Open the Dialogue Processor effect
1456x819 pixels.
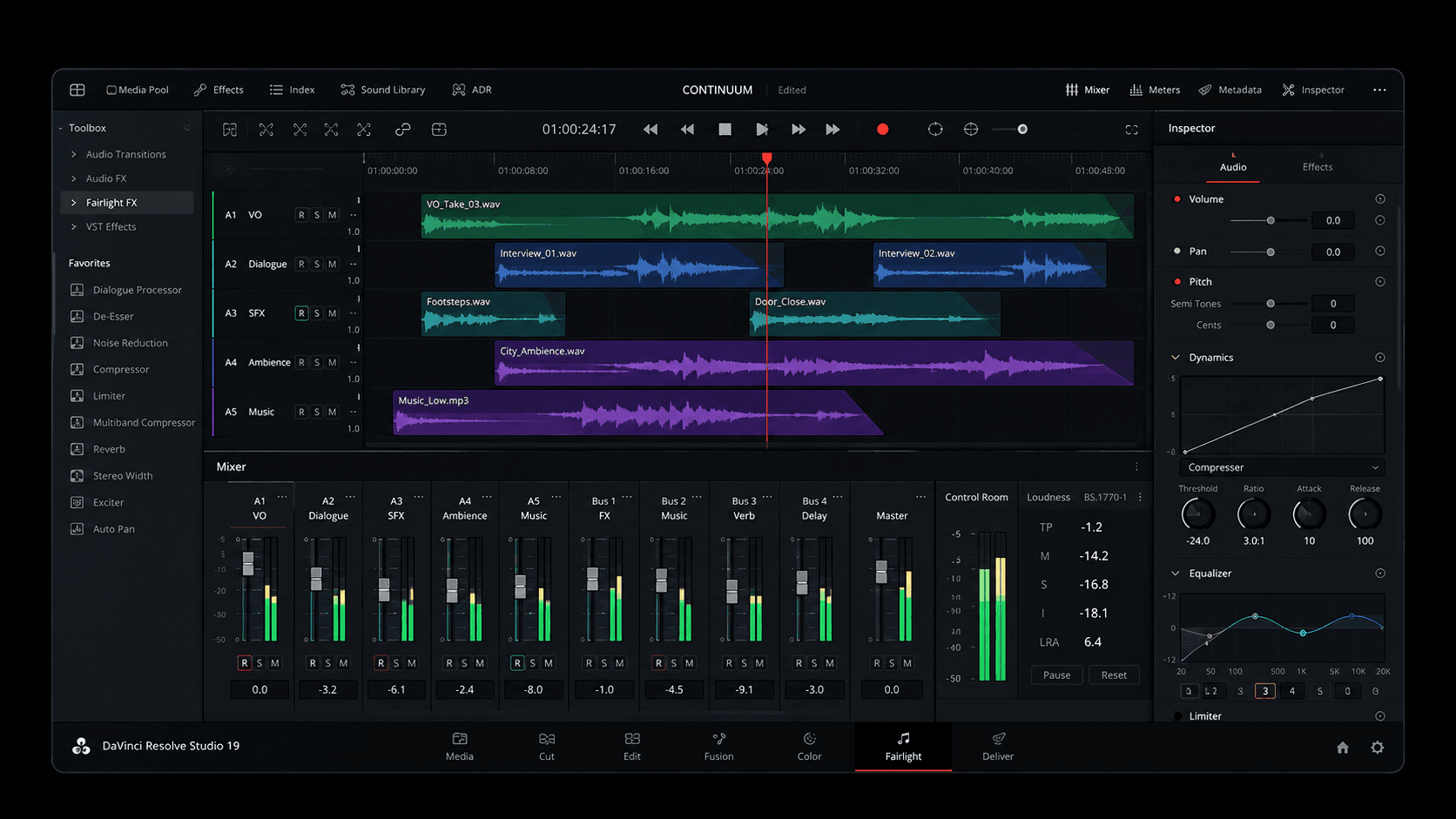pyautogui.click(x=126, y=290)
